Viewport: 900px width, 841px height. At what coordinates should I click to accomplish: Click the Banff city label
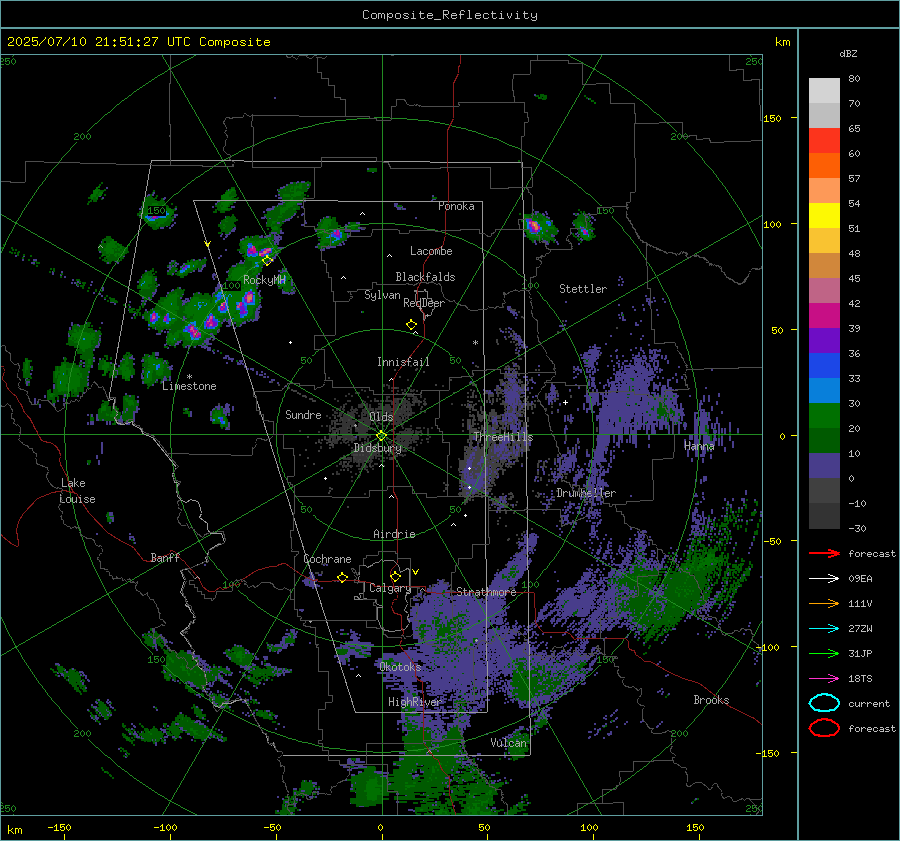tap(165, 558)
